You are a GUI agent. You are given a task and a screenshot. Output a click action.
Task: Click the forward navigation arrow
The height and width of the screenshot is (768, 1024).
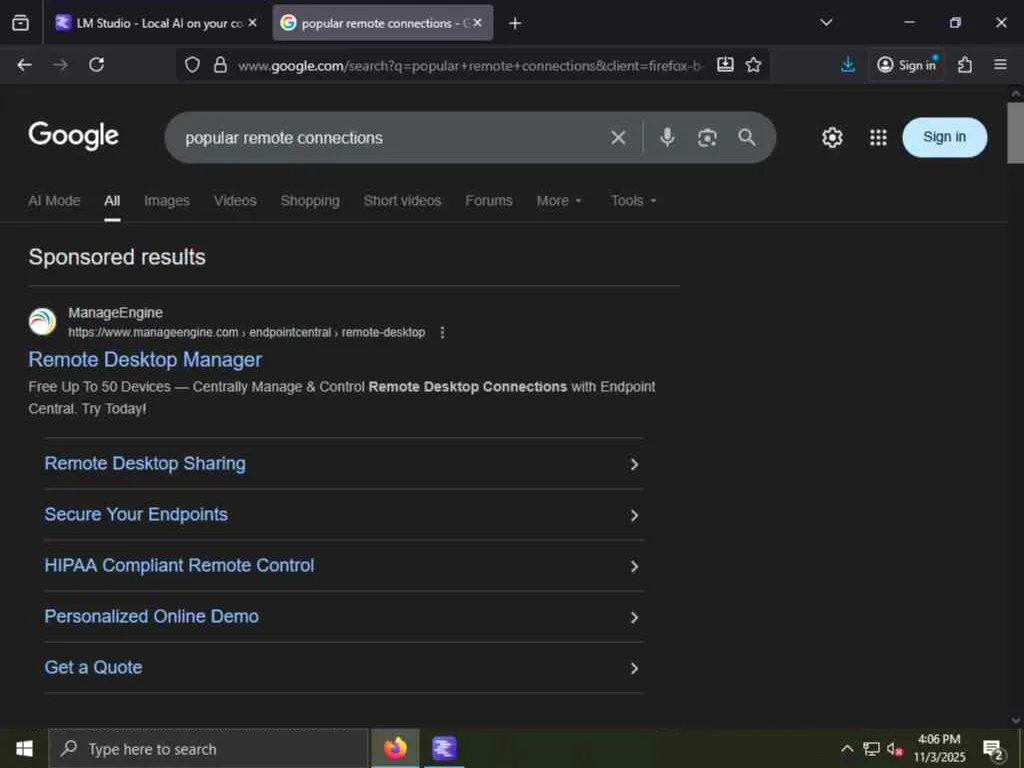tap(60, 65)
